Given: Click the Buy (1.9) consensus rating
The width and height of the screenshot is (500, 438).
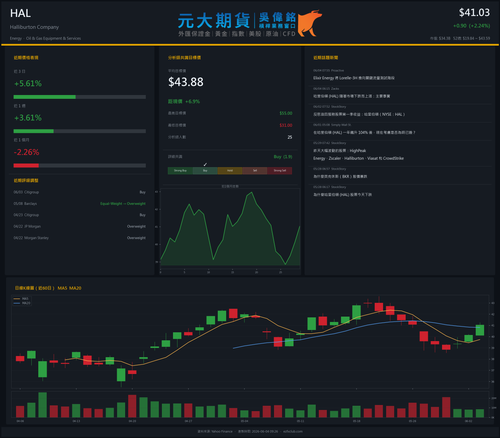Looking at the screenshot, I should (x=283, y=157).
